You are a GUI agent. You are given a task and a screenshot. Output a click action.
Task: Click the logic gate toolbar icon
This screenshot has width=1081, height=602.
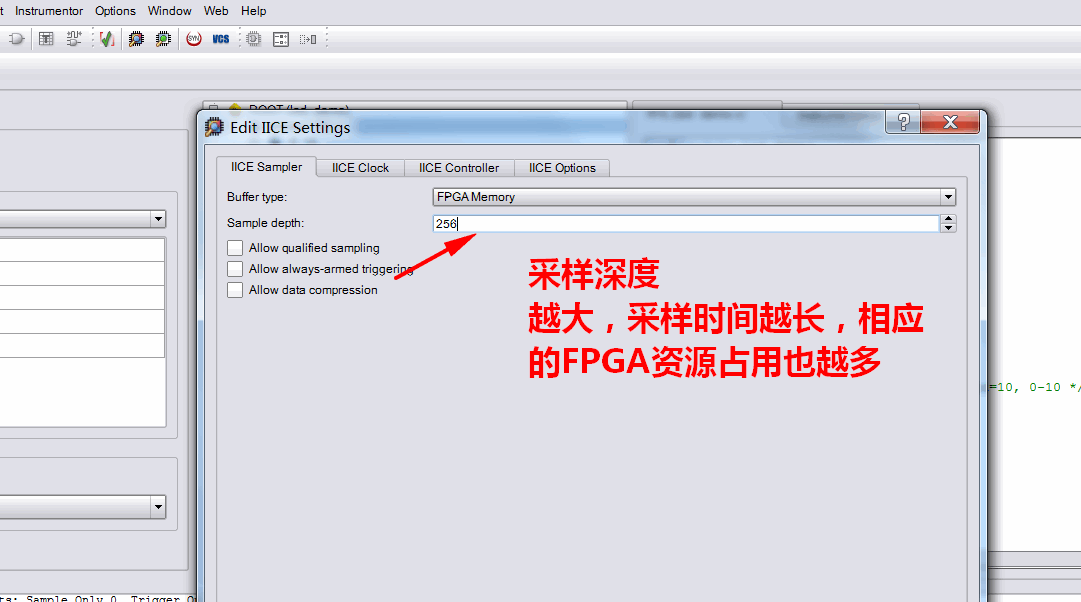pos(17,39)
